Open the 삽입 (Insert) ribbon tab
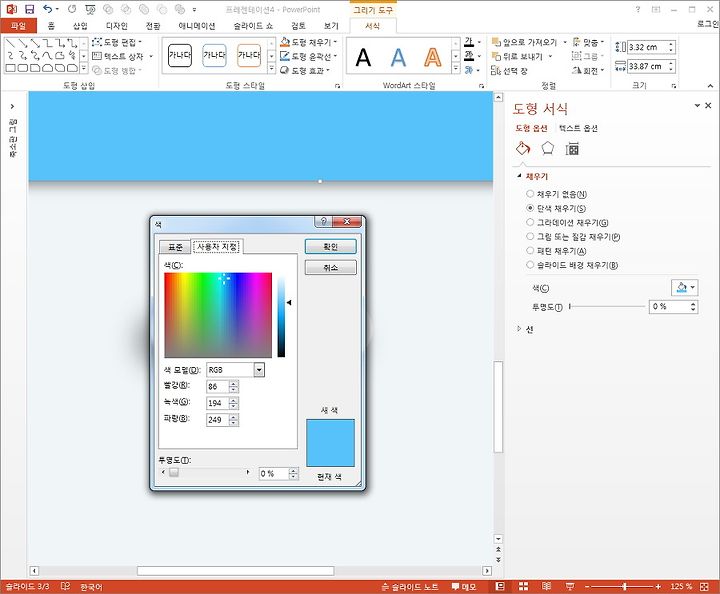720x594 pixels. (80, 26)
